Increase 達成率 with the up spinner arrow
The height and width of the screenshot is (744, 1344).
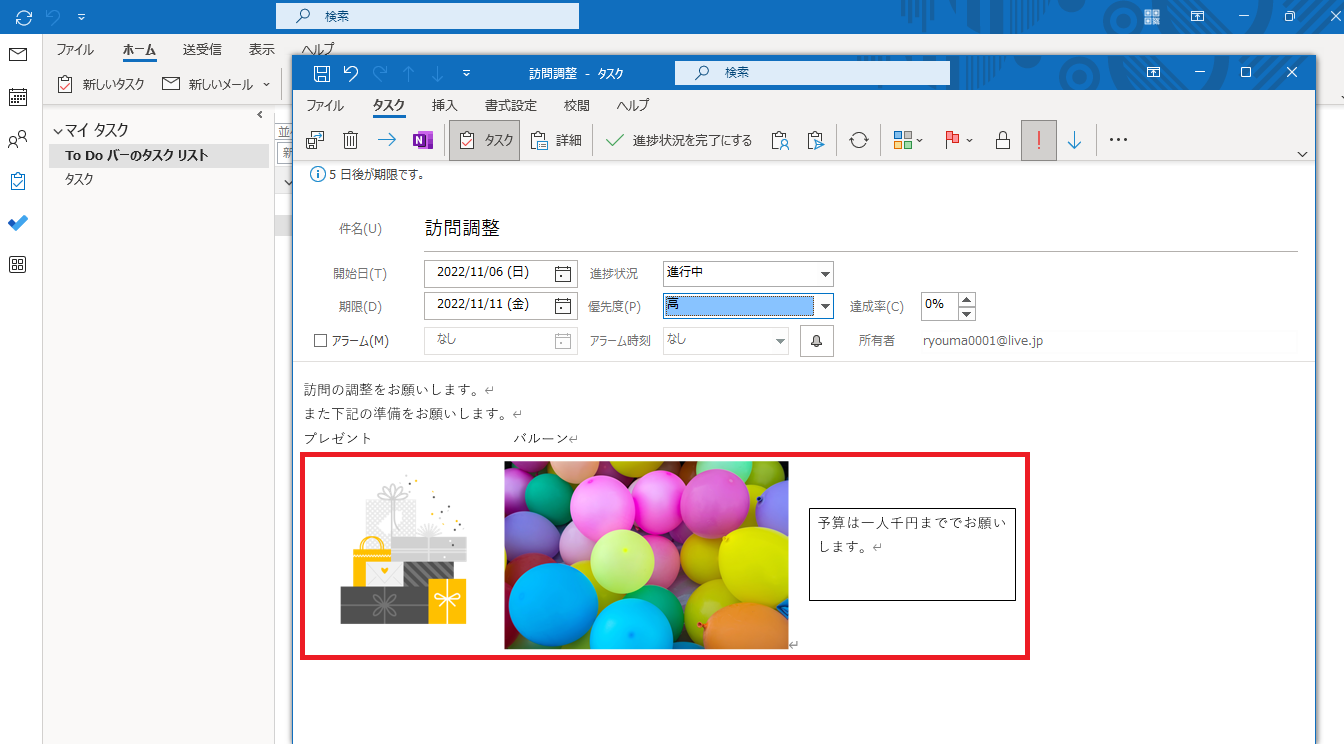(966, 299)
